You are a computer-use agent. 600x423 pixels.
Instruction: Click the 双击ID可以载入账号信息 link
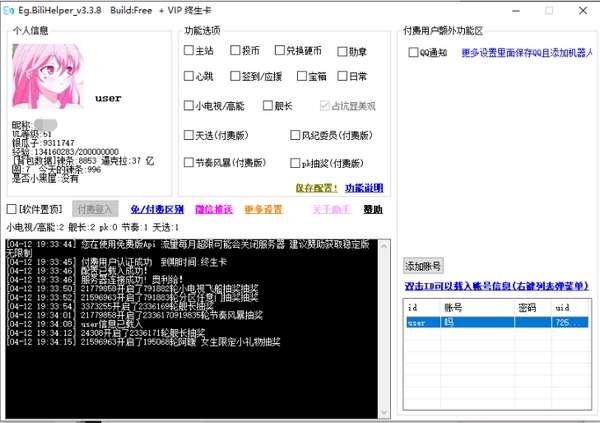[x=496, y=286]
